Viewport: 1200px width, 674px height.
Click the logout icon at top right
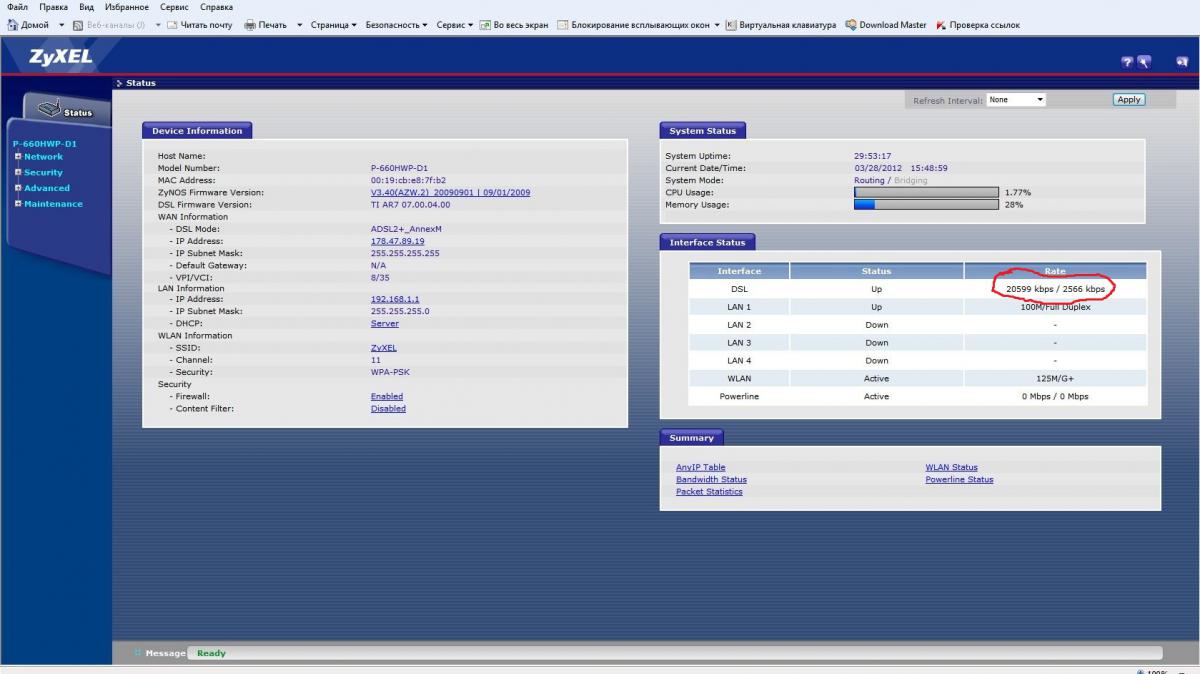(x=1181, y=62)
